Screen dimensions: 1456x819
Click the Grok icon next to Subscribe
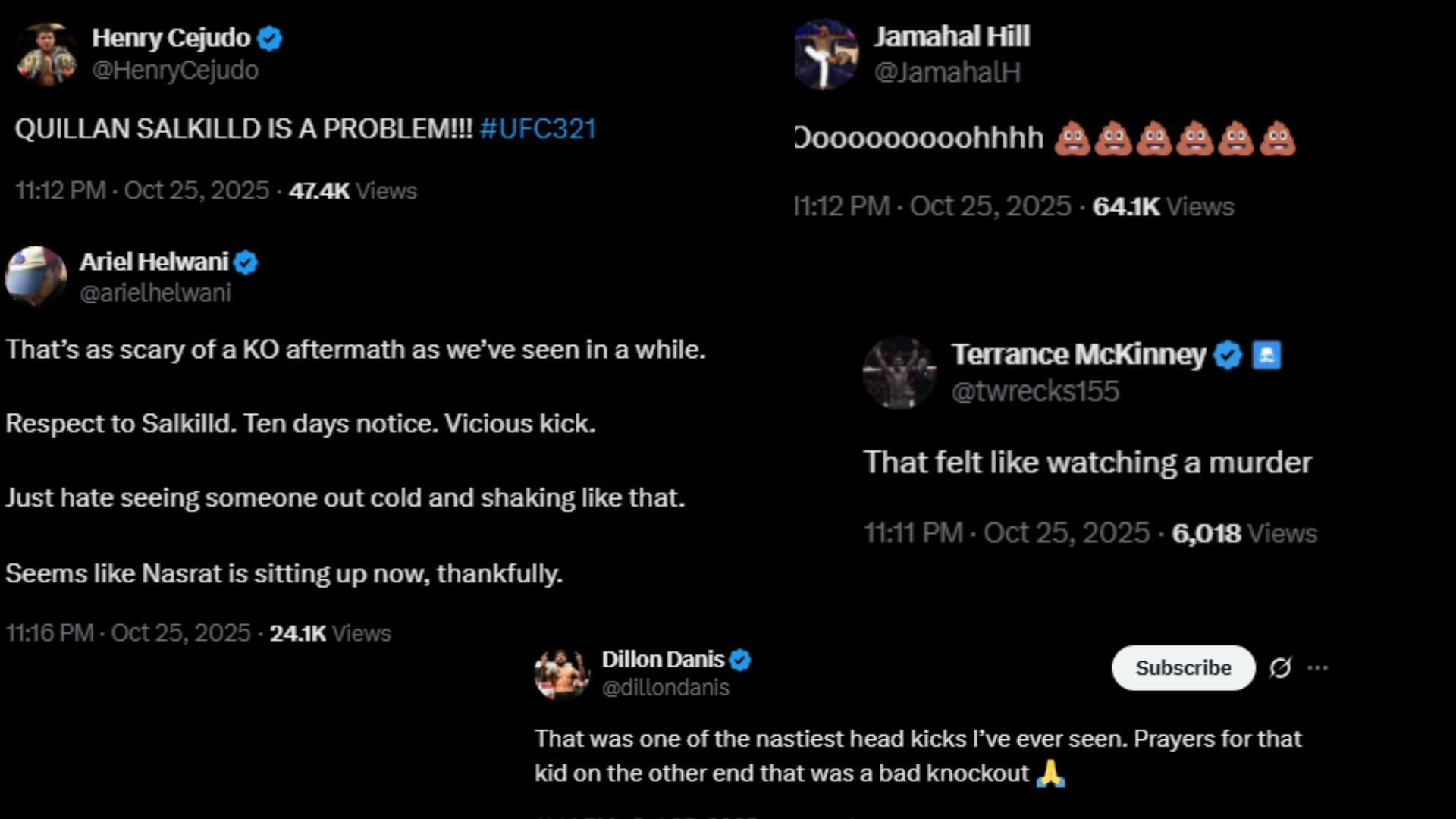click(x=1280, y=668)
